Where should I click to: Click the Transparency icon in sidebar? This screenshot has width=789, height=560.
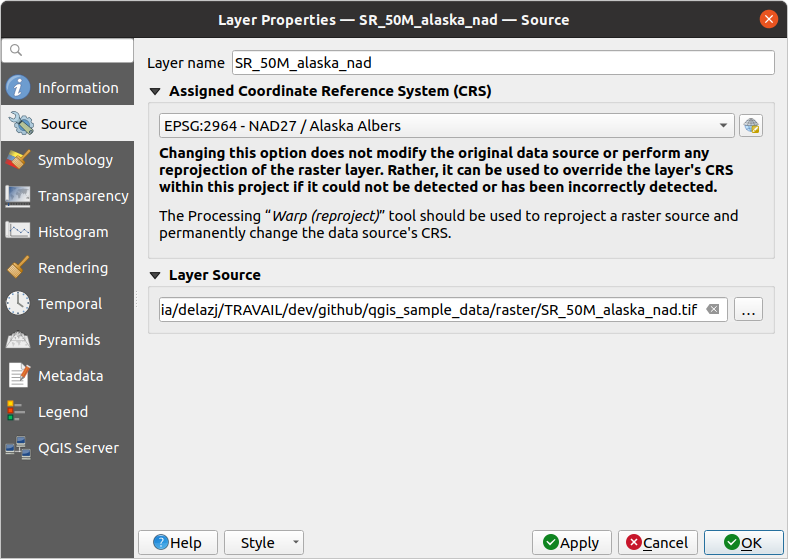18,196
